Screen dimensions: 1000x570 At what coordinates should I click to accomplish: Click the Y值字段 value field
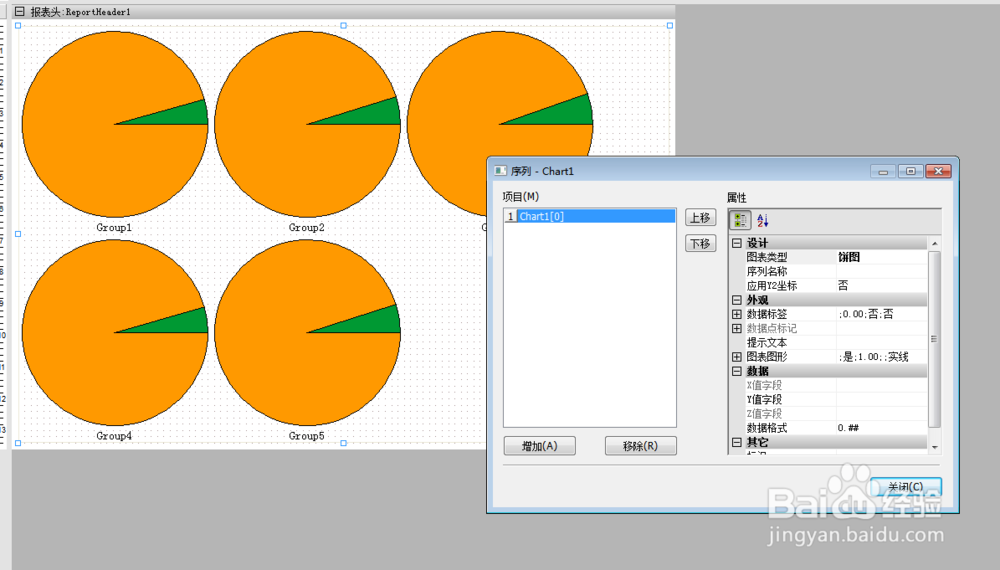[x=881, y=399]
